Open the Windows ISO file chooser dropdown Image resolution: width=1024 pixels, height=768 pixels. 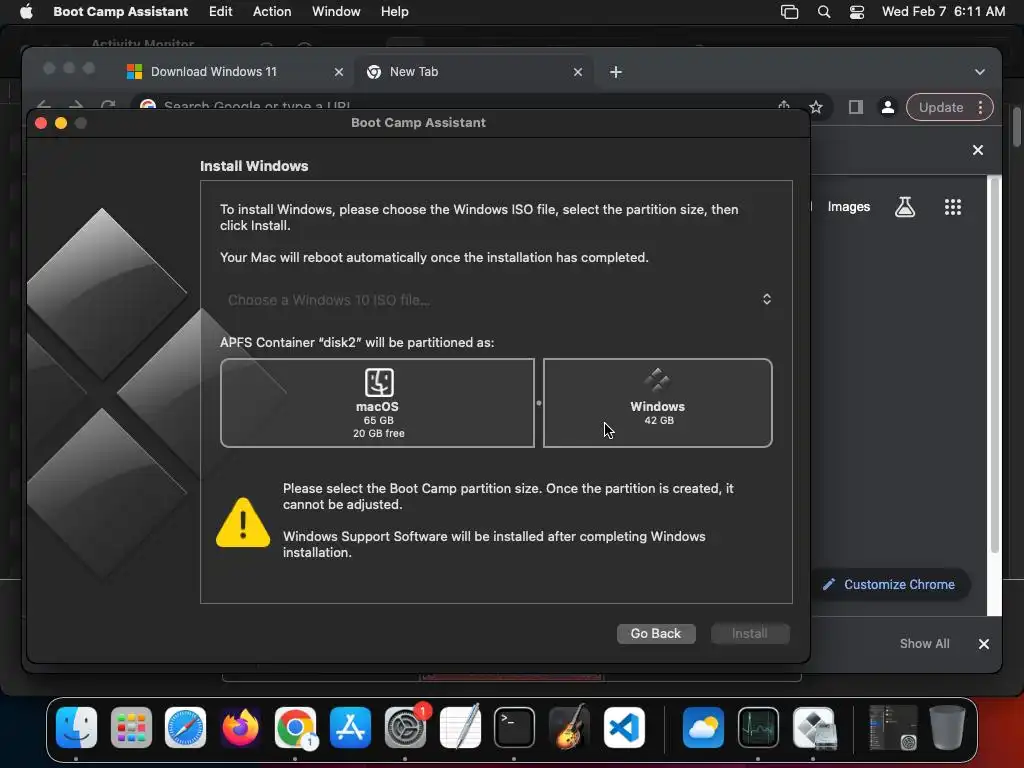point(496,300)
